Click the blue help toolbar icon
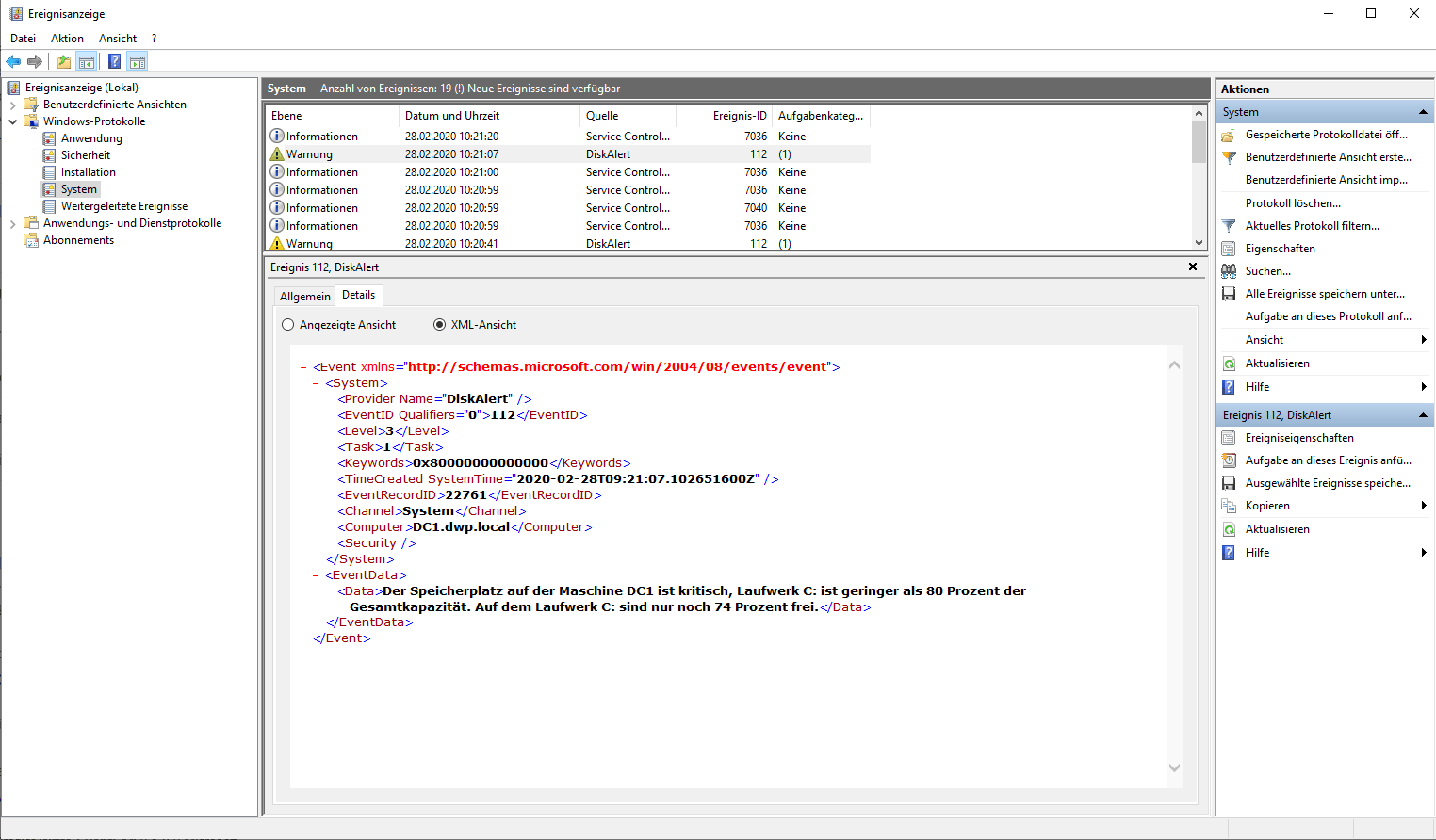This screenshot has width=1436, height=840. point(114,62)
